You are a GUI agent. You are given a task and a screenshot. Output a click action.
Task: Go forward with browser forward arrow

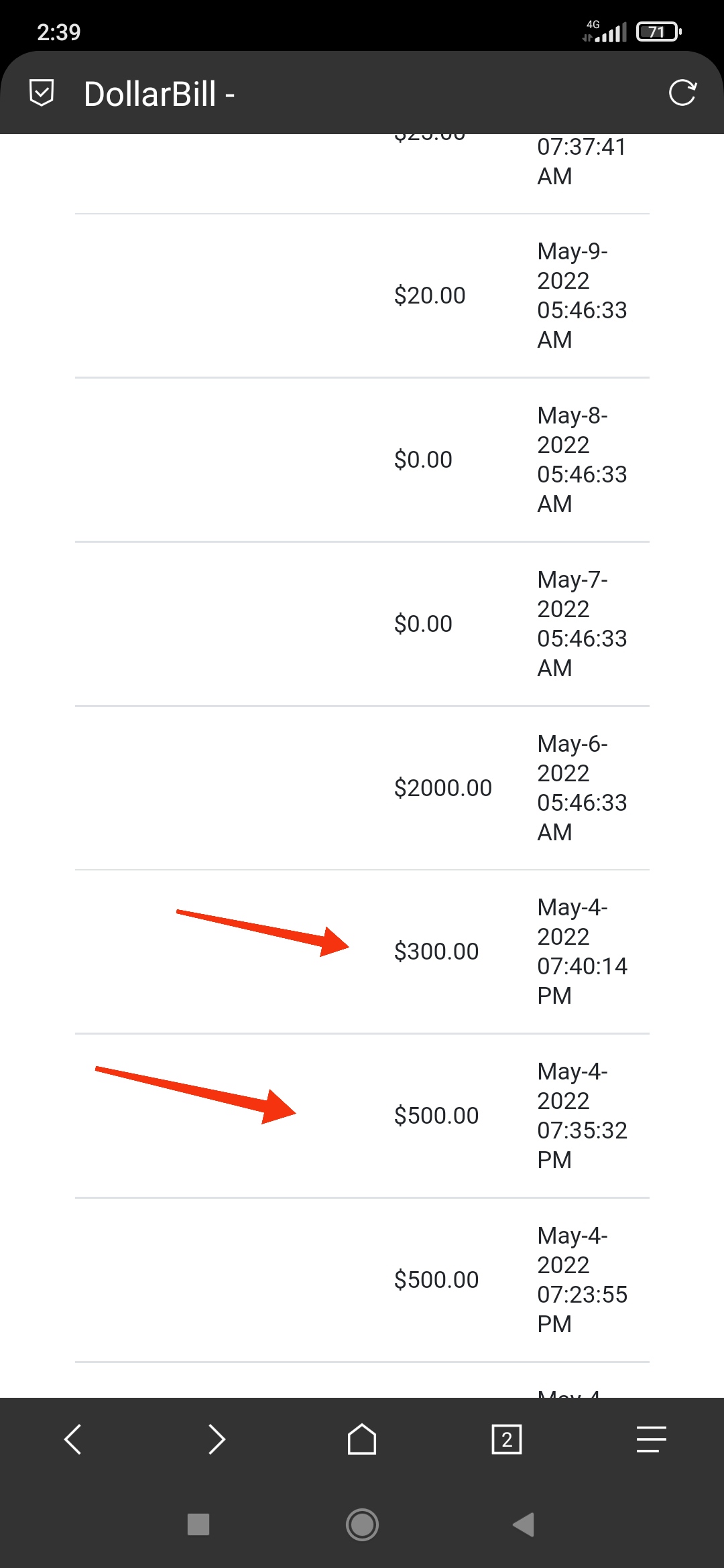pos(217,1439)
